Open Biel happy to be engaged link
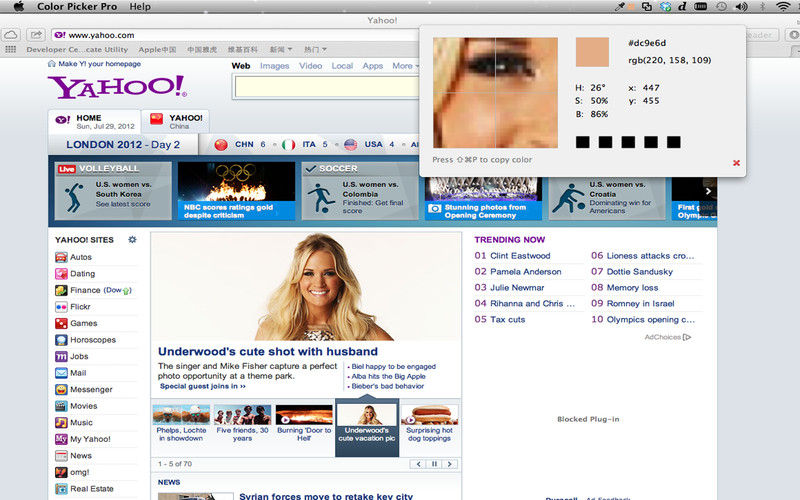The width and height of the screenshot is (800, 500). point(392,366)
